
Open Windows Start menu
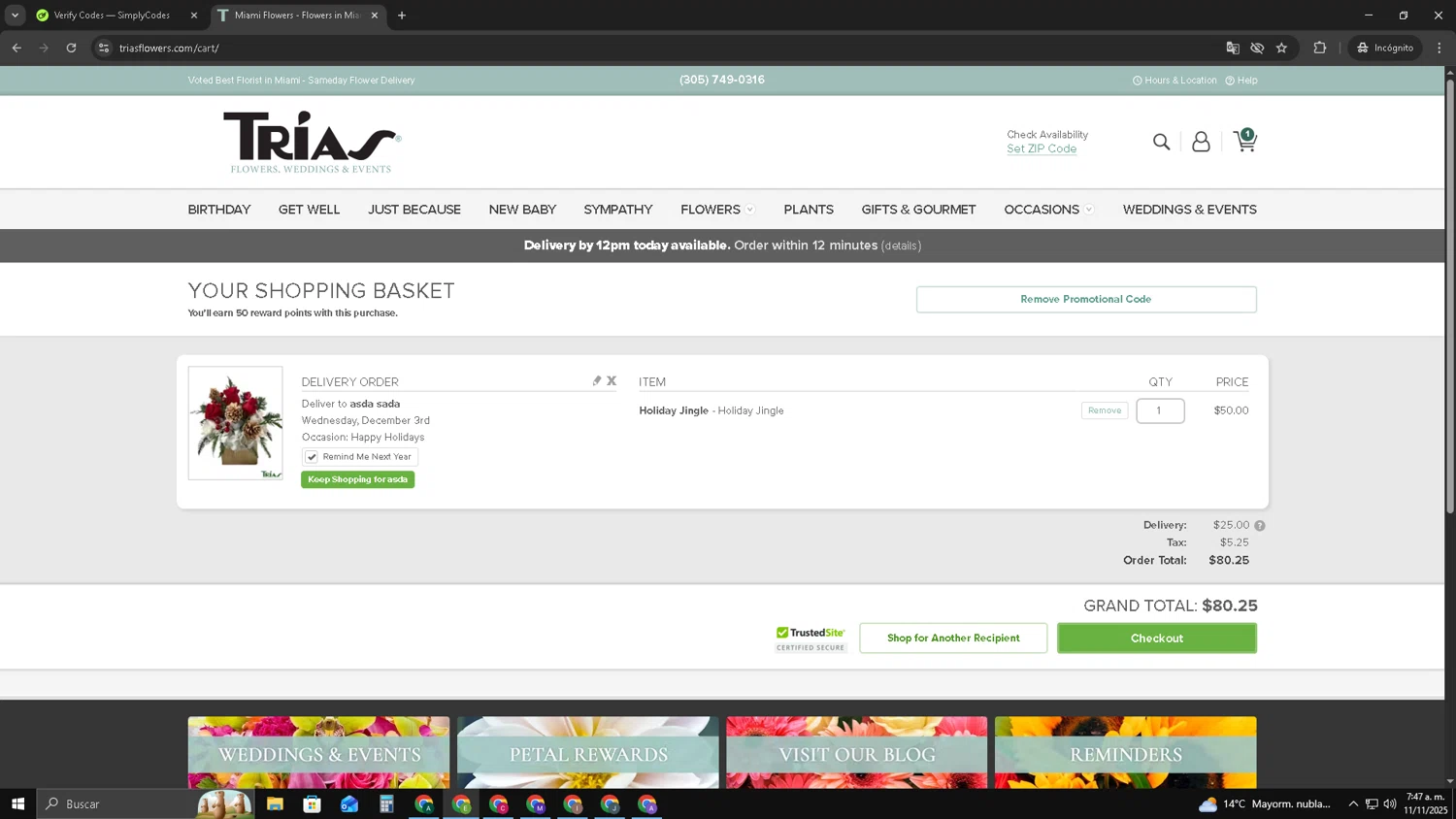(x=17, y=803)
